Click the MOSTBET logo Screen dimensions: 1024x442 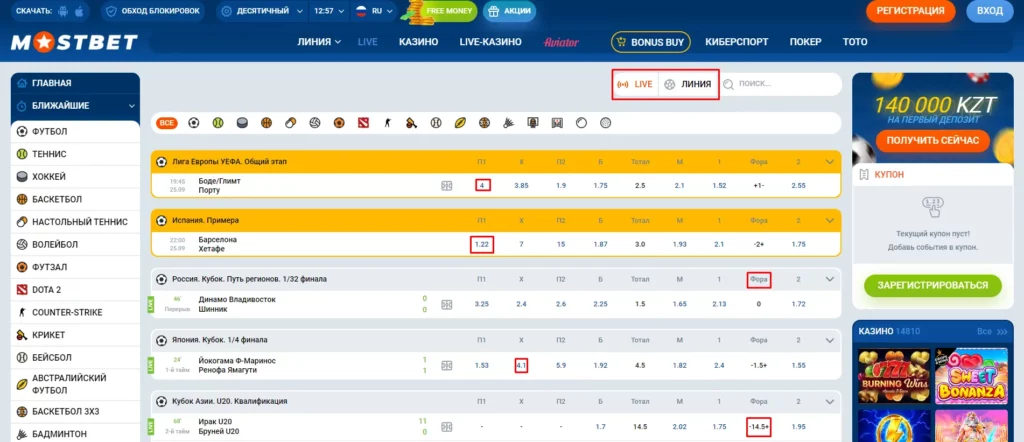[74, 42]
